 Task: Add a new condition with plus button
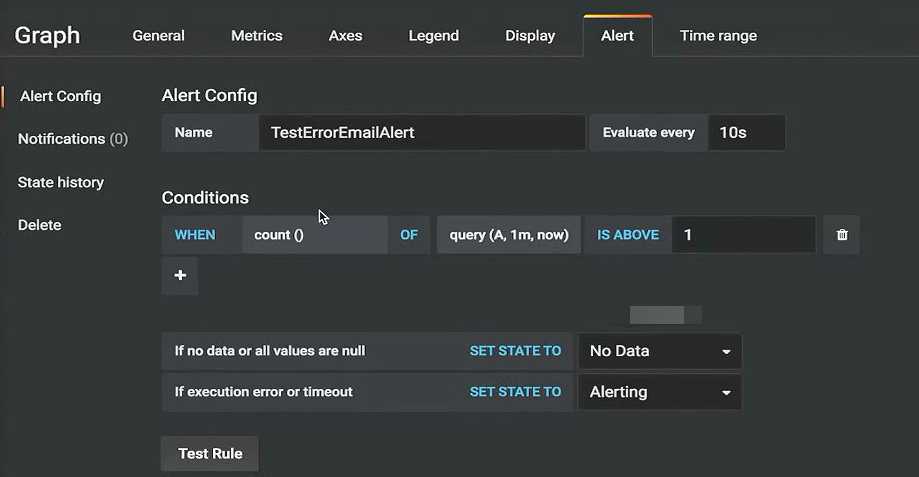pos(180,275)
